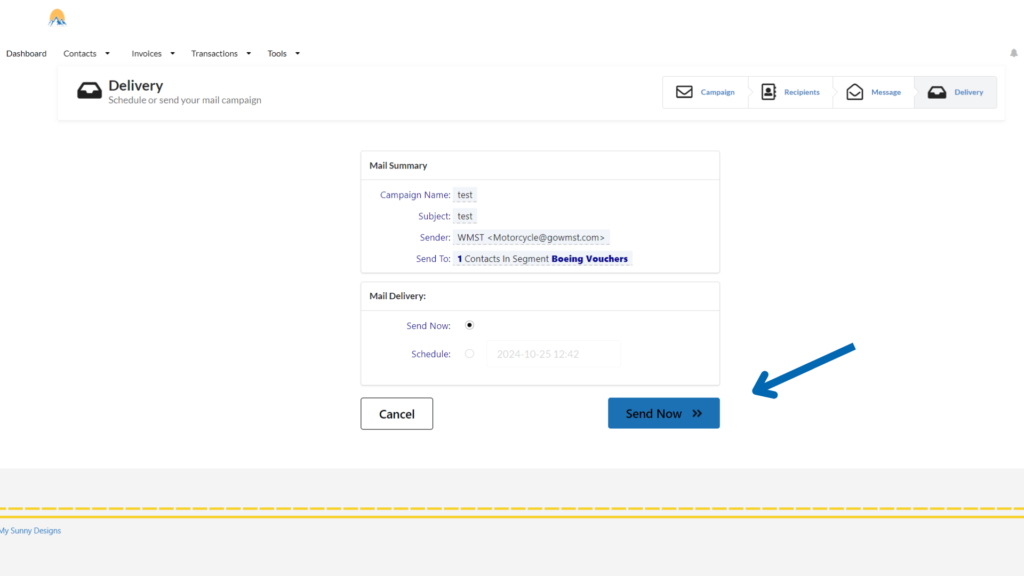
Task: Click the Boeing Vouchers segment name
Action: 589,259
